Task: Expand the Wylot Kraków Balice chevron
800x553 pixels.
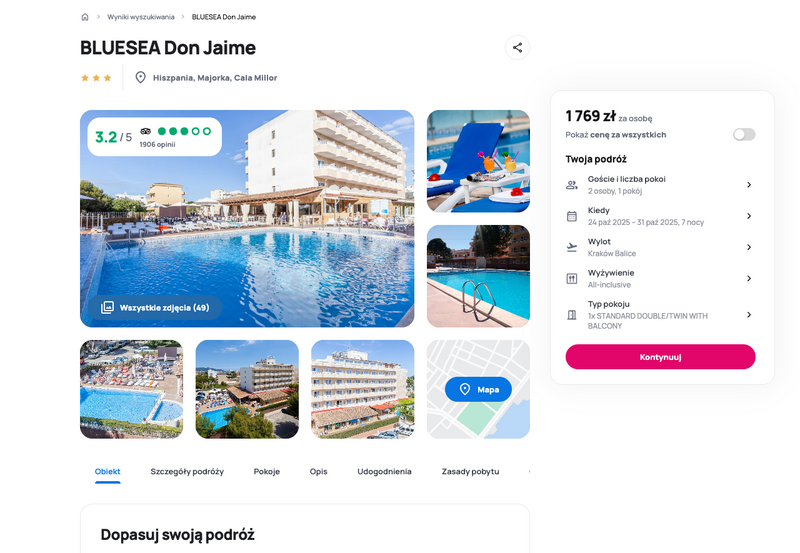Action: click(749, 247)
